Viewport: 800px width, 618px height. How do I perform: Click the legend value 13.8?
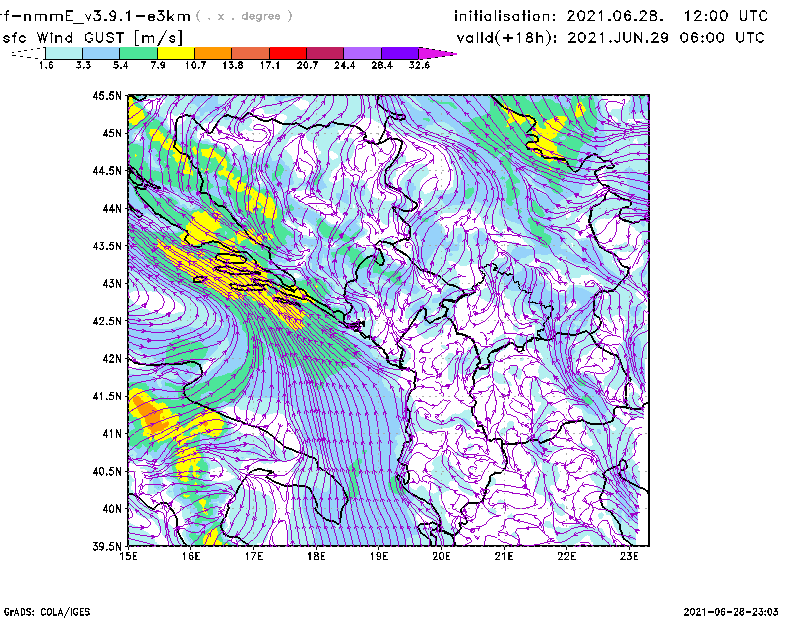(x=233, y=65)
